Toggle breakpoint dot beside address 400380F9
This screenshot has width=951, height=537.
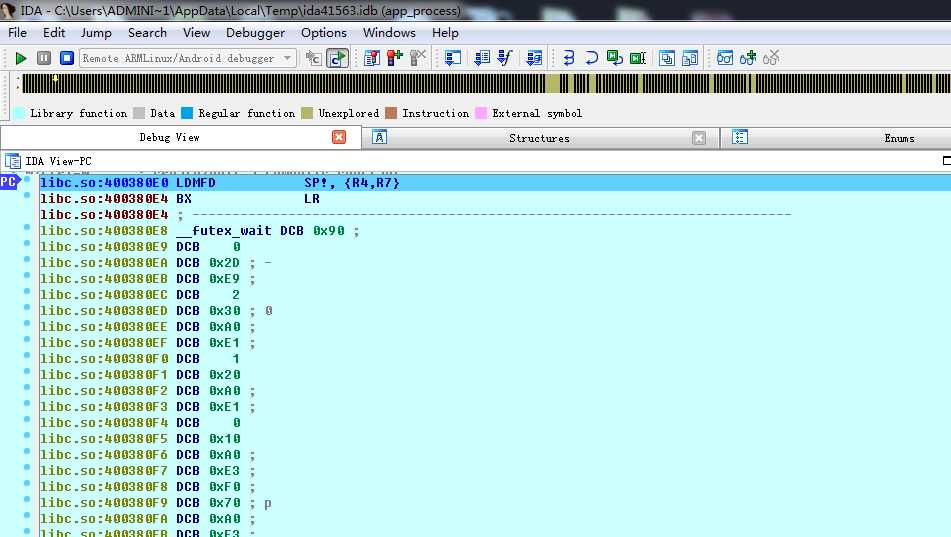(27, 499)
